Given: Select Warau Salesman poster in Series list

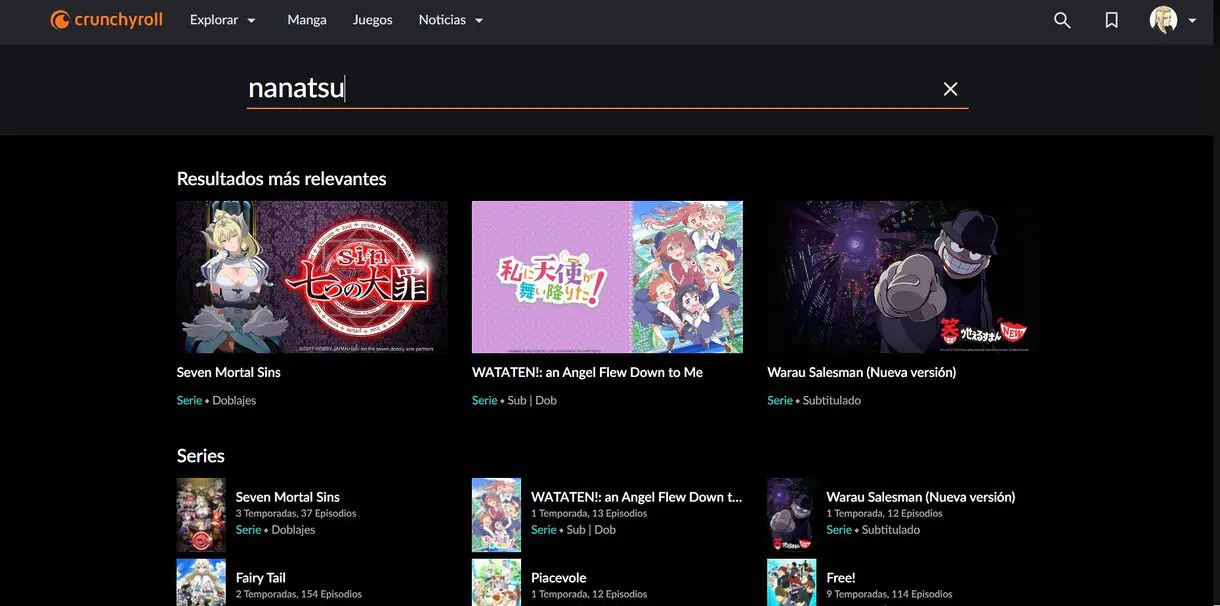Looking at the screenshot, I should click(x=792, y=515).
